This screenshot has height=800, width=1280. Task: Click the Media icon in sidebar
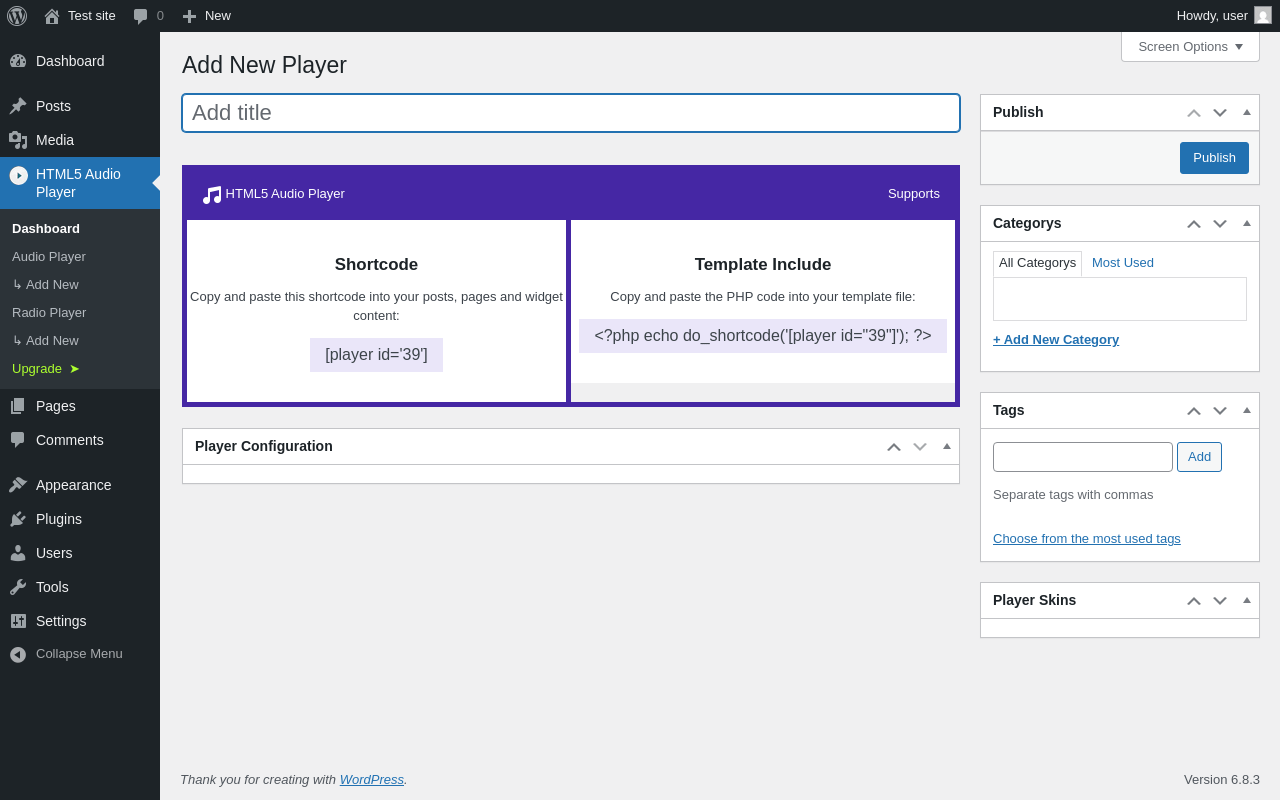click(x=18, y=140)
